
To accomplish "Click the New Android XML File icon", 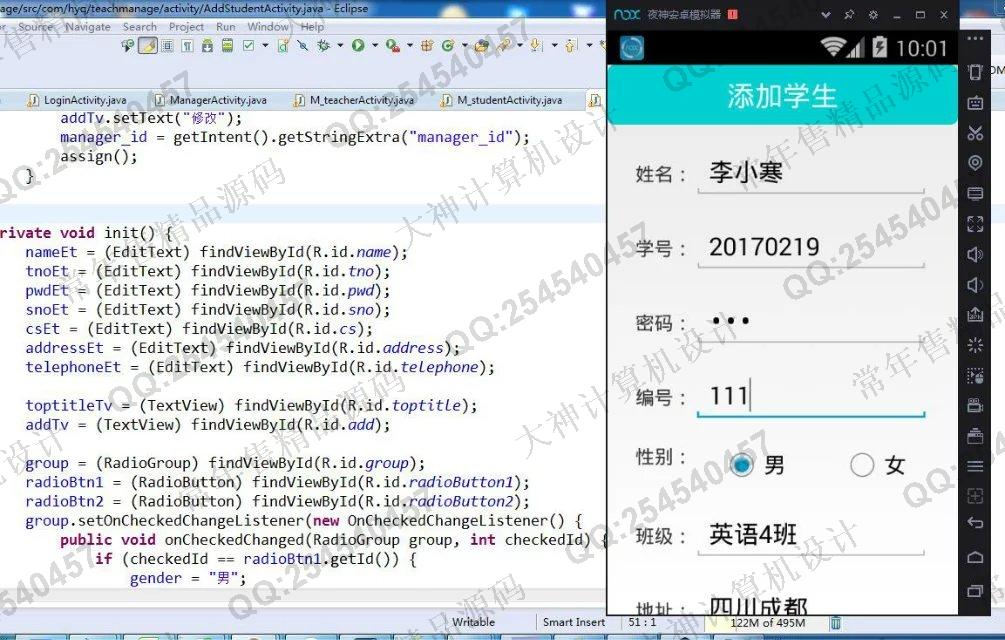I will (x=283, y=45).
